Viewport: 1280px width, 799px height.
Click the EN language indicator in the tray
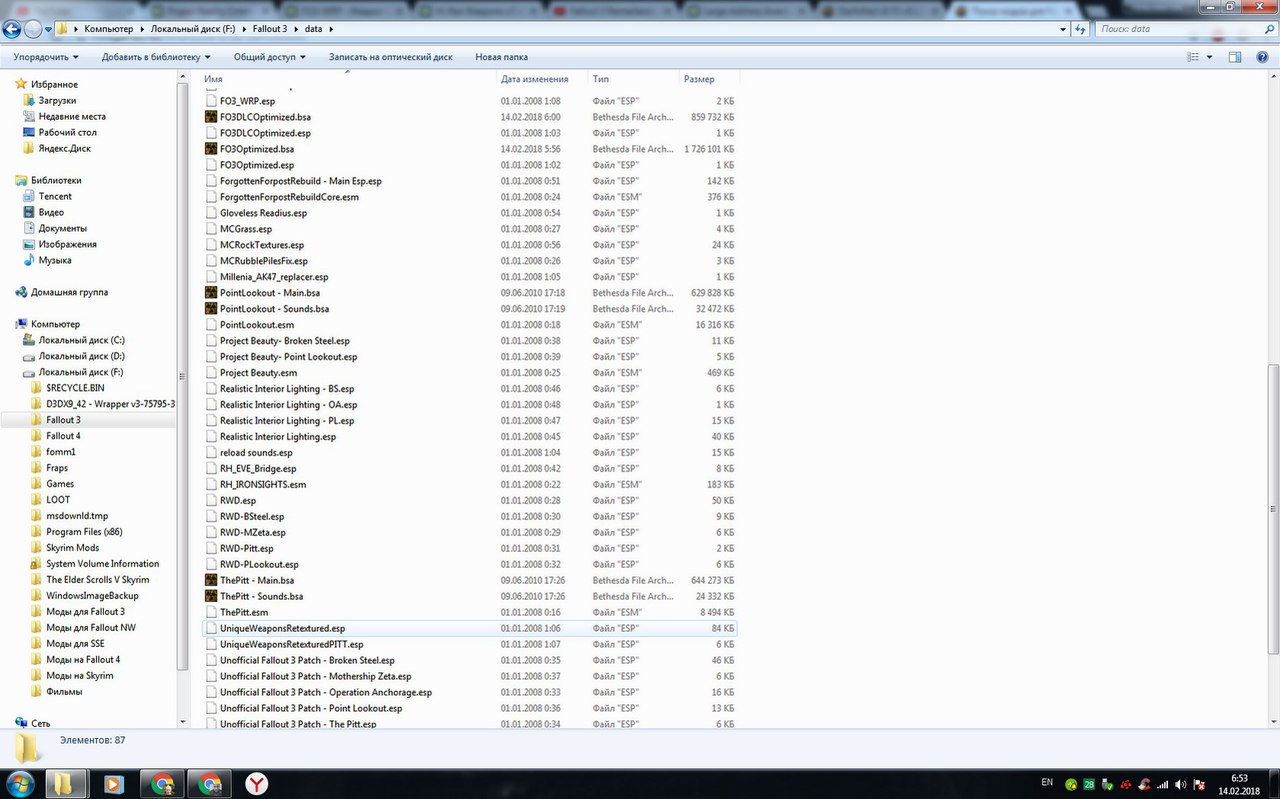pyautogui.click(x=1047, y=781)
